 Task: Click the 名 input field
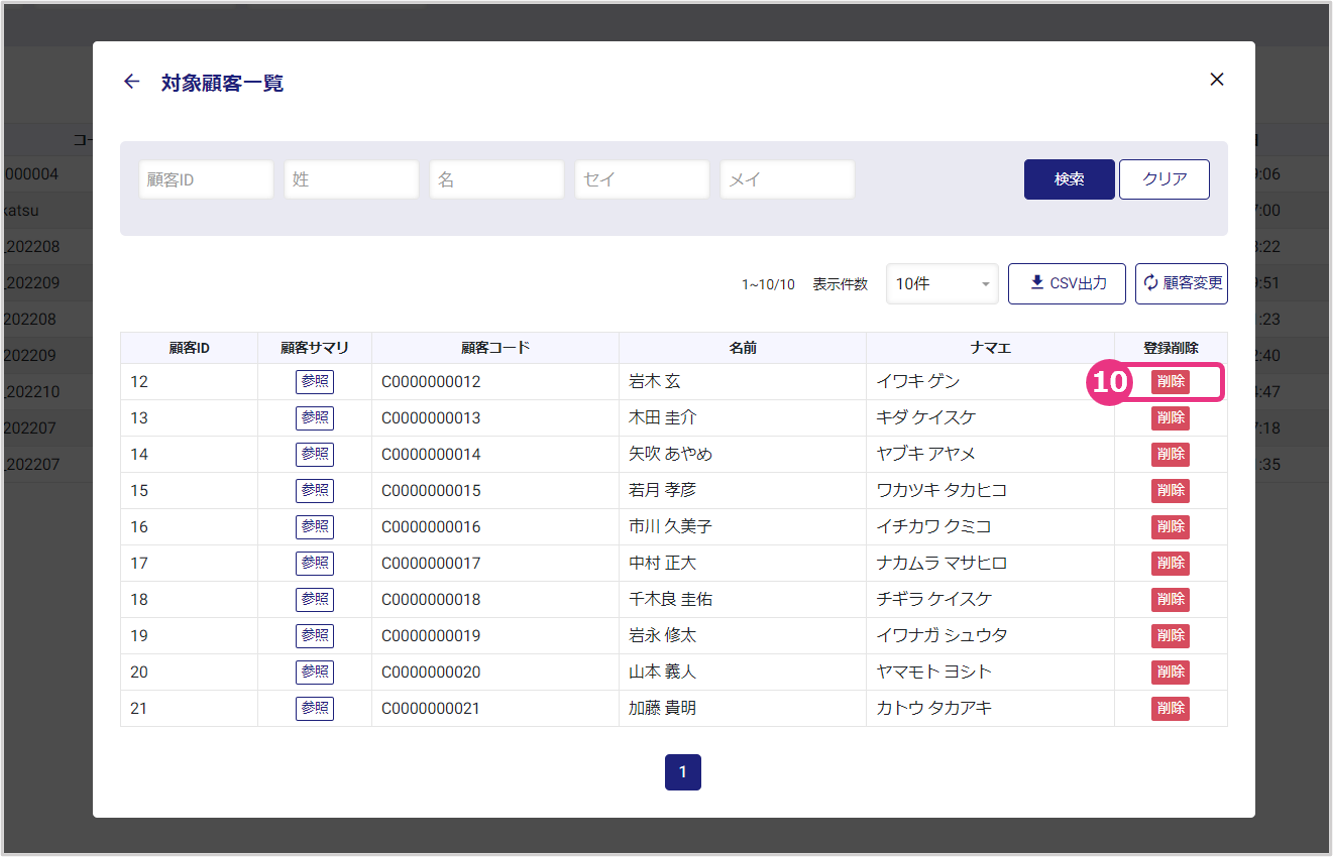coord(496,180)
